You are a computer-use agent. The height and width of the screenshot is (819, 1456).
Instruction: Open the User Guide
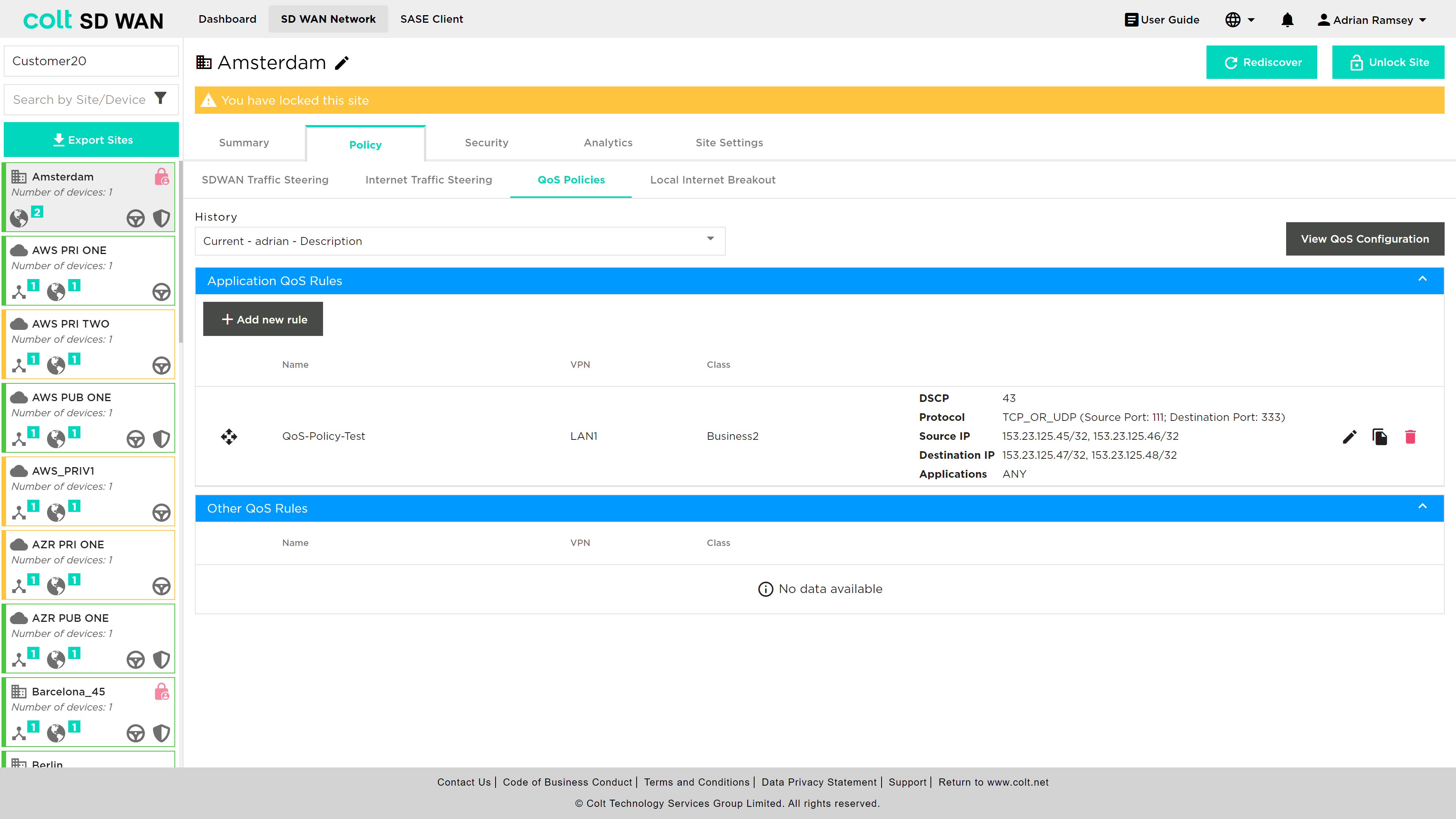1162,20
